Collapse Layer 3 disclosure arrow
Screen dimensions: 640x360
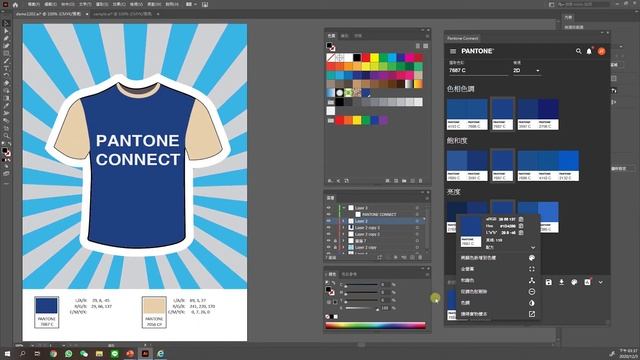click(344, 208)
